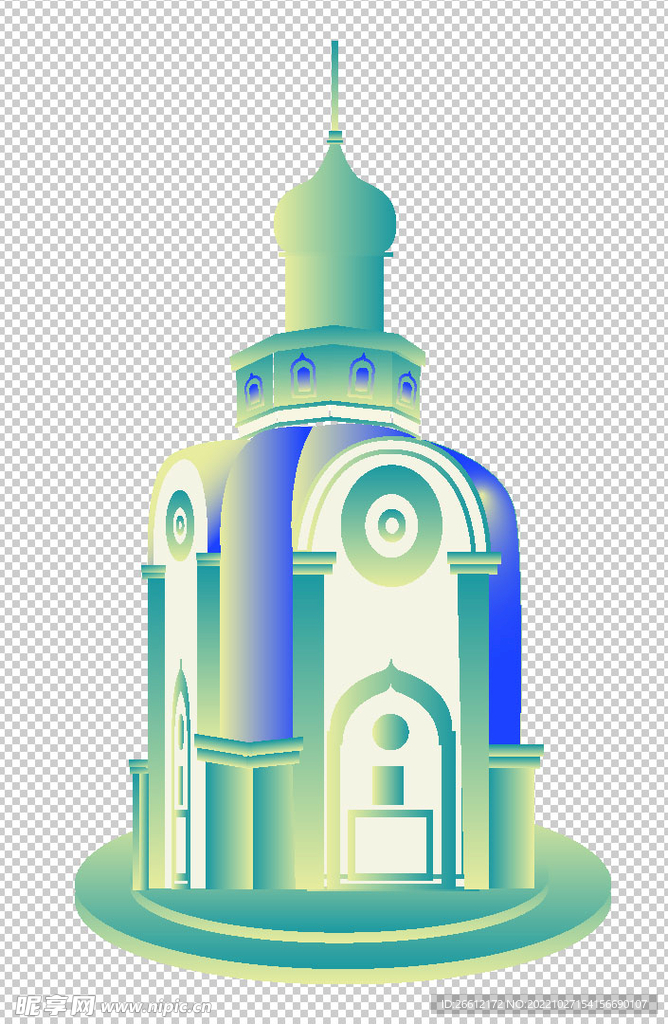This screenshot has width=668, height=1024.
Task: Click the green circle inside the front doorway
Action: [x=390, y=731]
